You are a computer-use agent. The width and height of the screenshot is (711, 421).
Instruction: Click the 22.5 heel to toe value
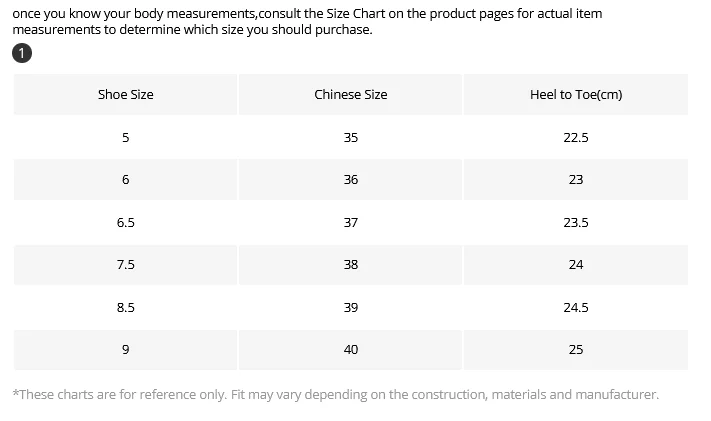tap(576, 137)
